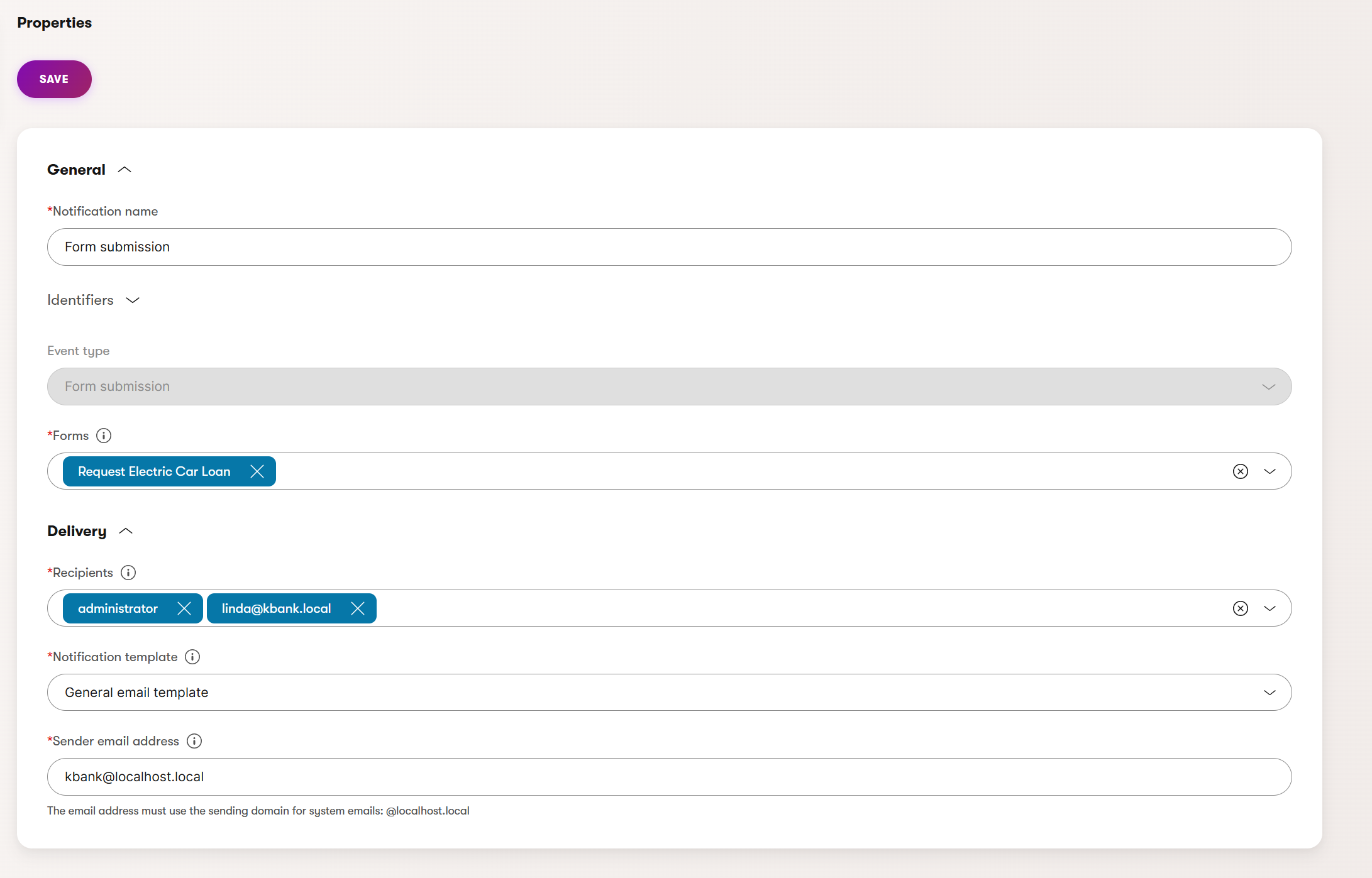
Task: Clear all recipients with circled X
Action: (1240, 608)
